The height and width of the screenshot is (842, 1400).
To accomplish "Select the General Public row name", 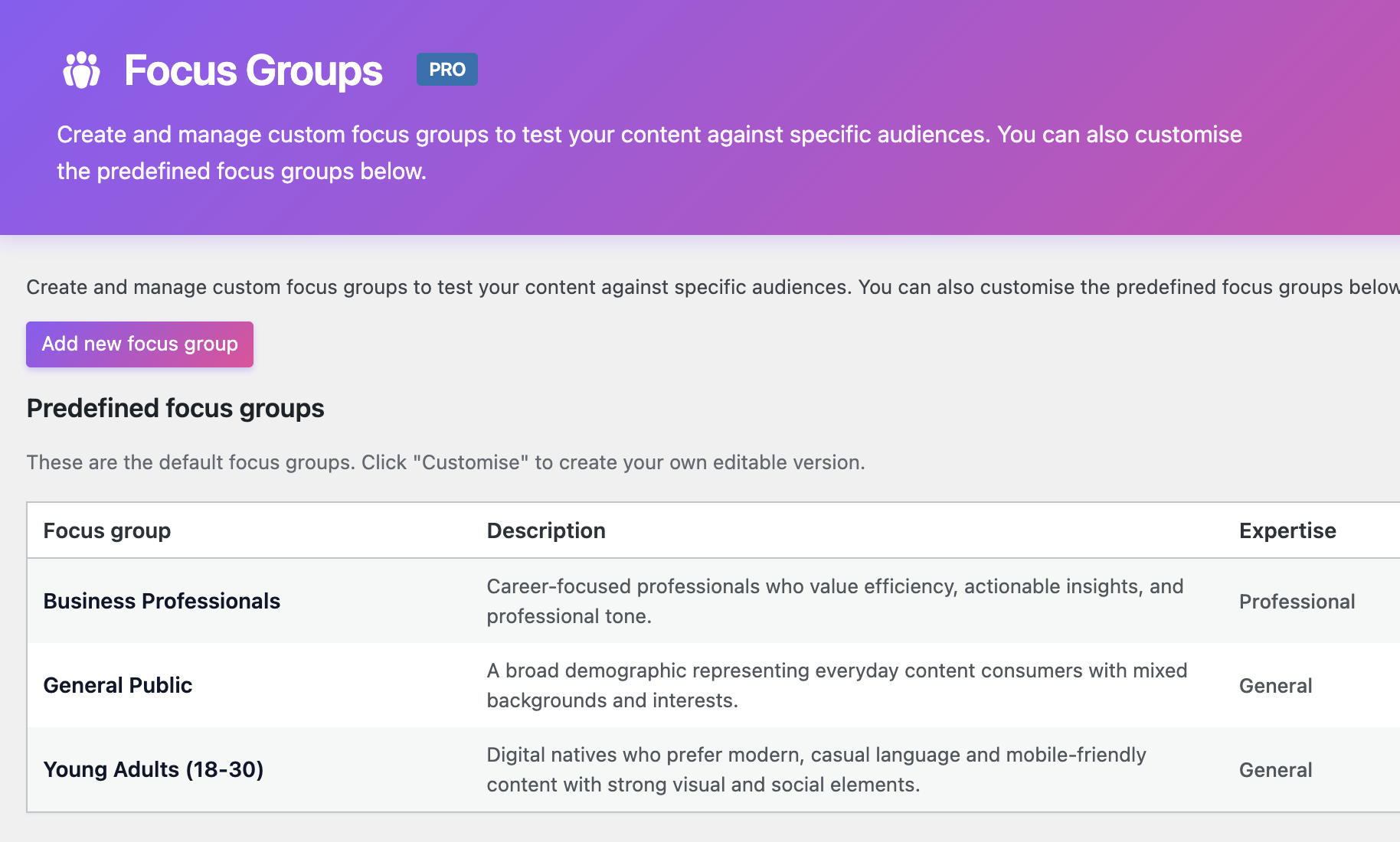I will pos(118,685).
